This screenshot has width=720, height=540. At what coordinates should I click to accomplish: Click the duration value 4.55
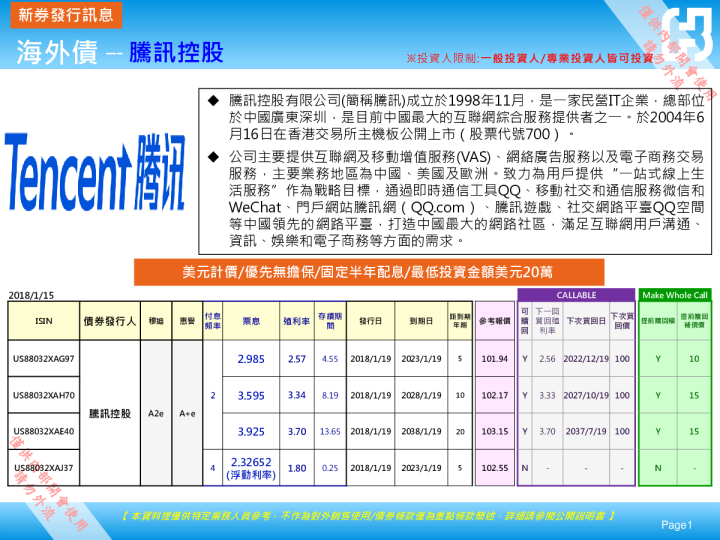coord(330,359)
